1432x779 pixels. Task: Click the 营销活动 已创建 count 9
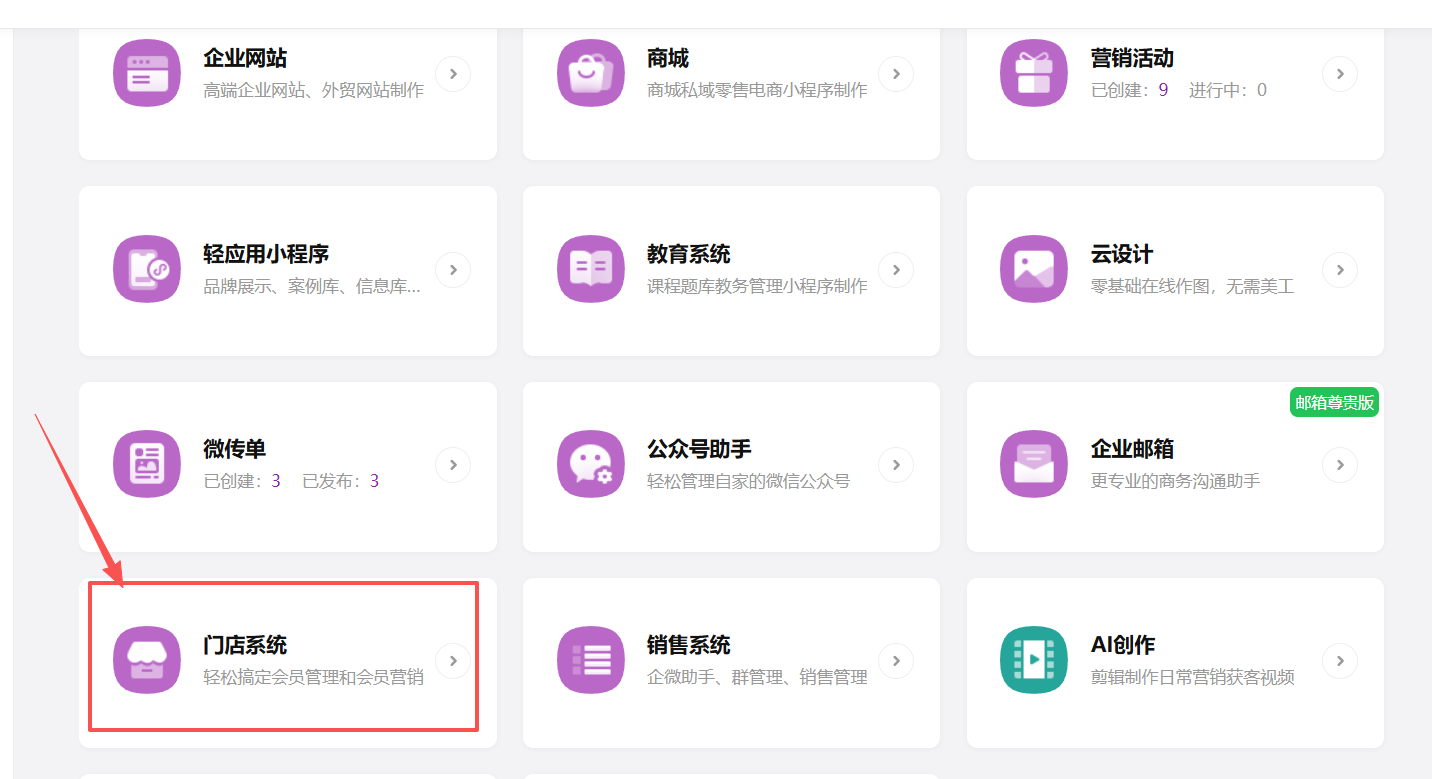pos(1163,90)
